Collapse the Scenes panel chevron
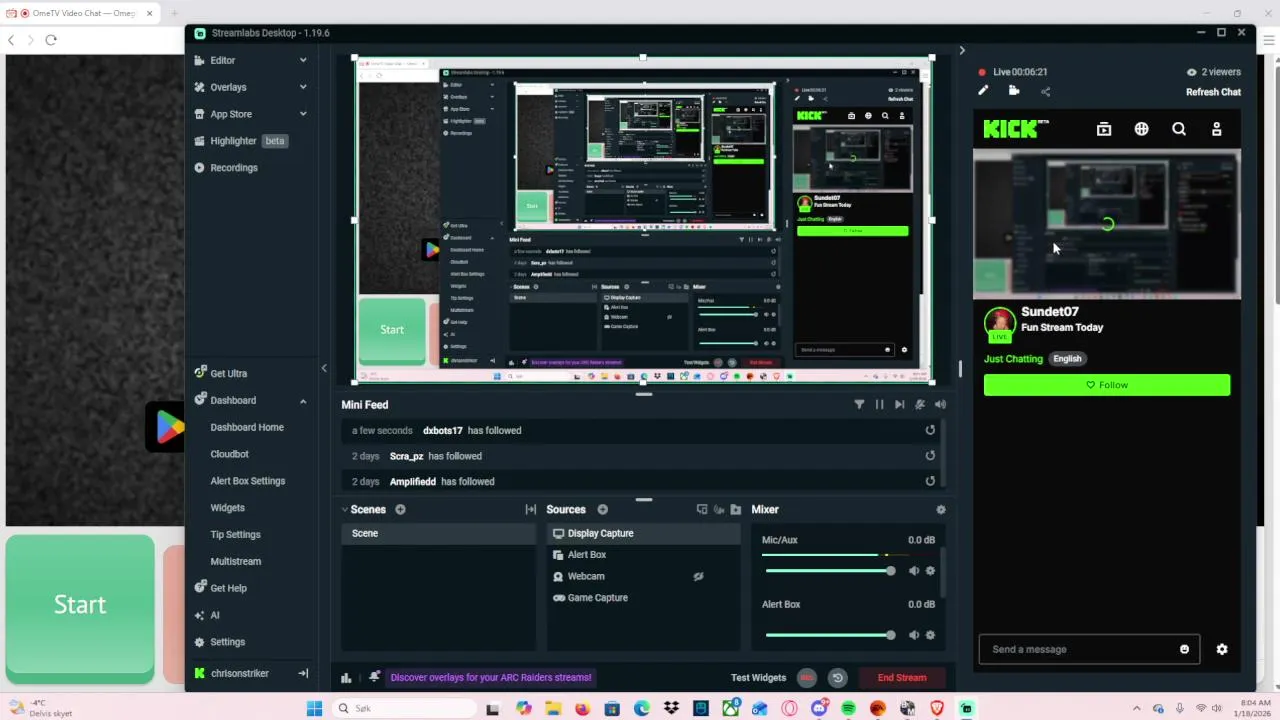The height and width of the screenshot is (720, 1280). tap(345, 509)
